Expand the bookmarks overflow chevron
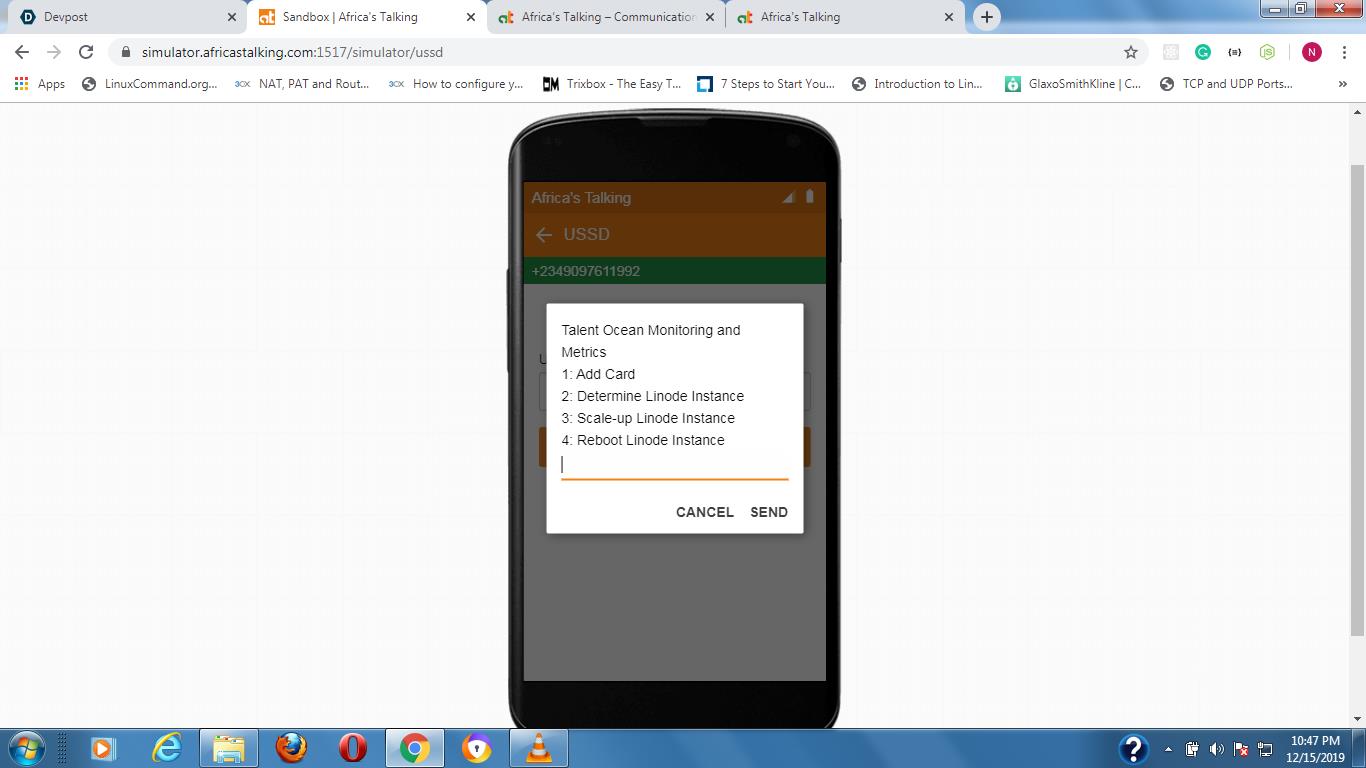The image size is (1366, 768). point(1342,84)
